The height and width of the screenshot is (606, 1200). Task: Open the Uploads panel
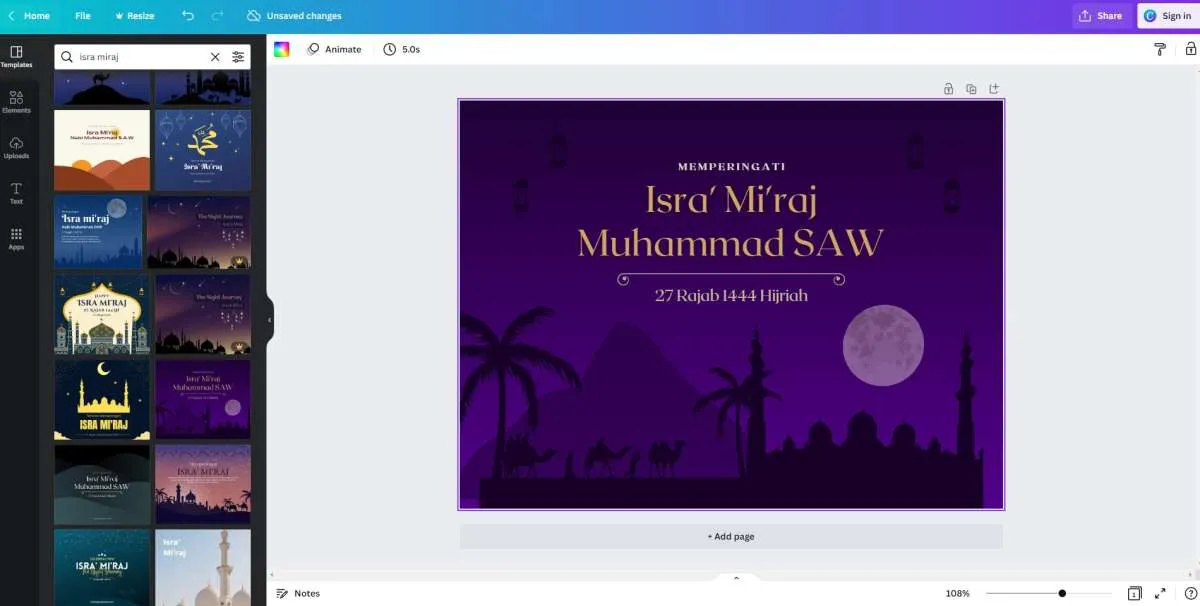pyautogui.click(x=16, y=148)
